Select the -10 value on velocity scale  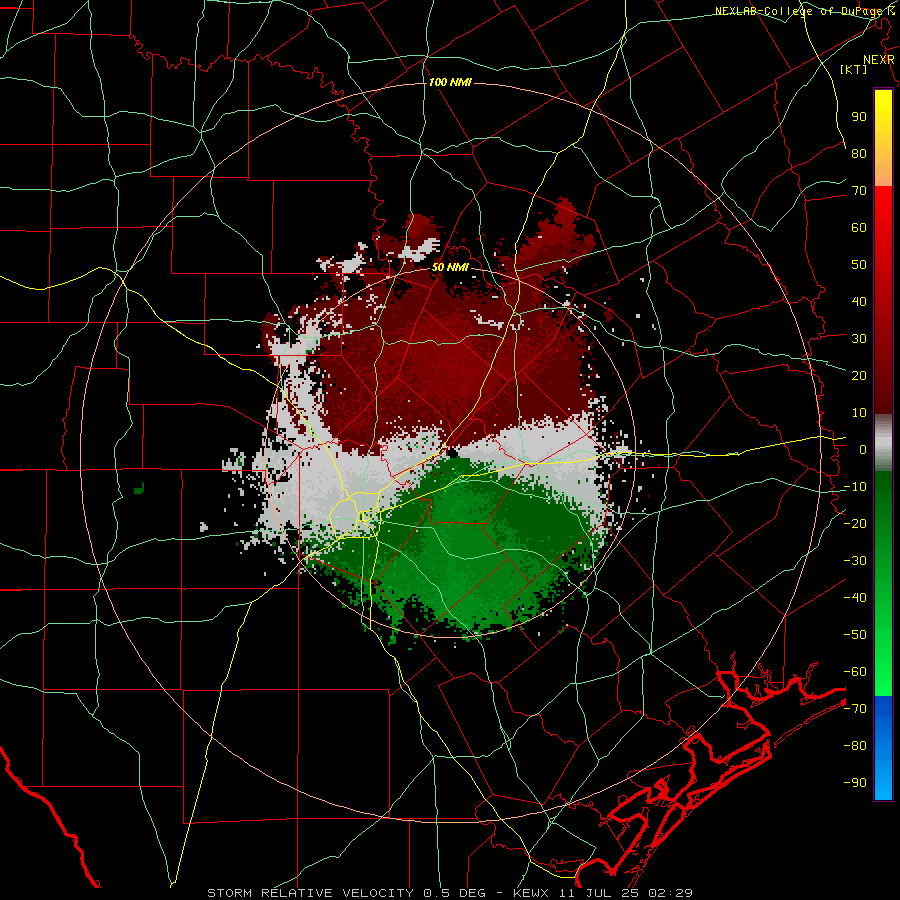click(855, 487)
